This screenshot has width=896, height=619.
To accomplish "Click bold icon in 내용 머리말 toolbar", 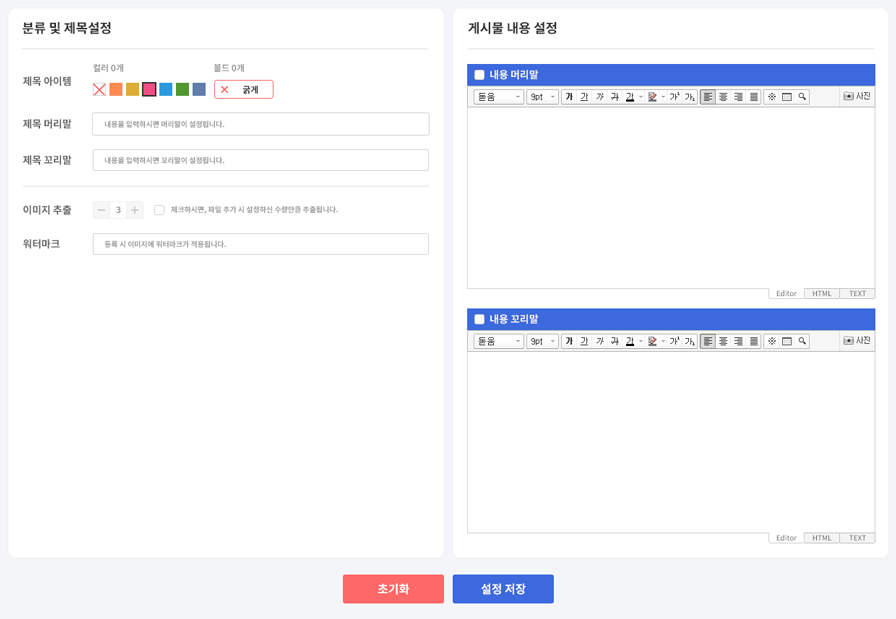I will click(569, 97).
